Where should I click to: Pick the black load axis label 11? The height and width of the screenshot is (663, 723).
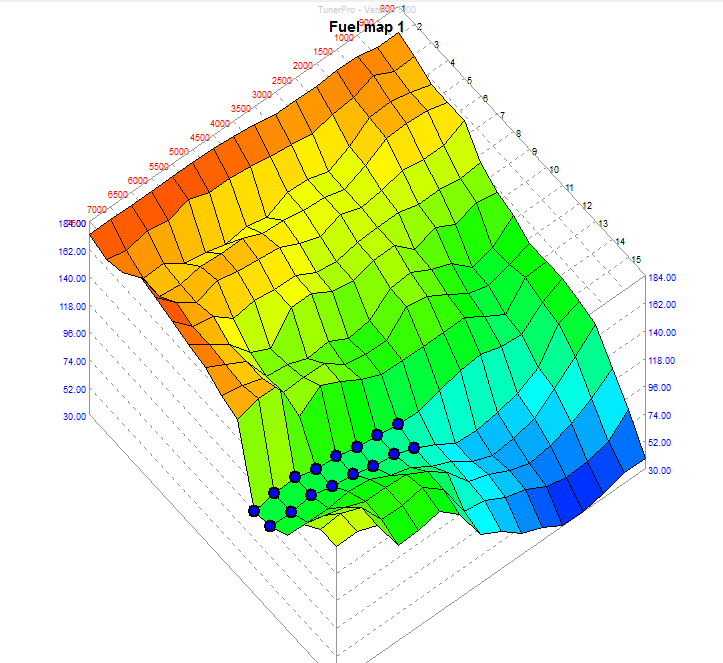point(569,188)
